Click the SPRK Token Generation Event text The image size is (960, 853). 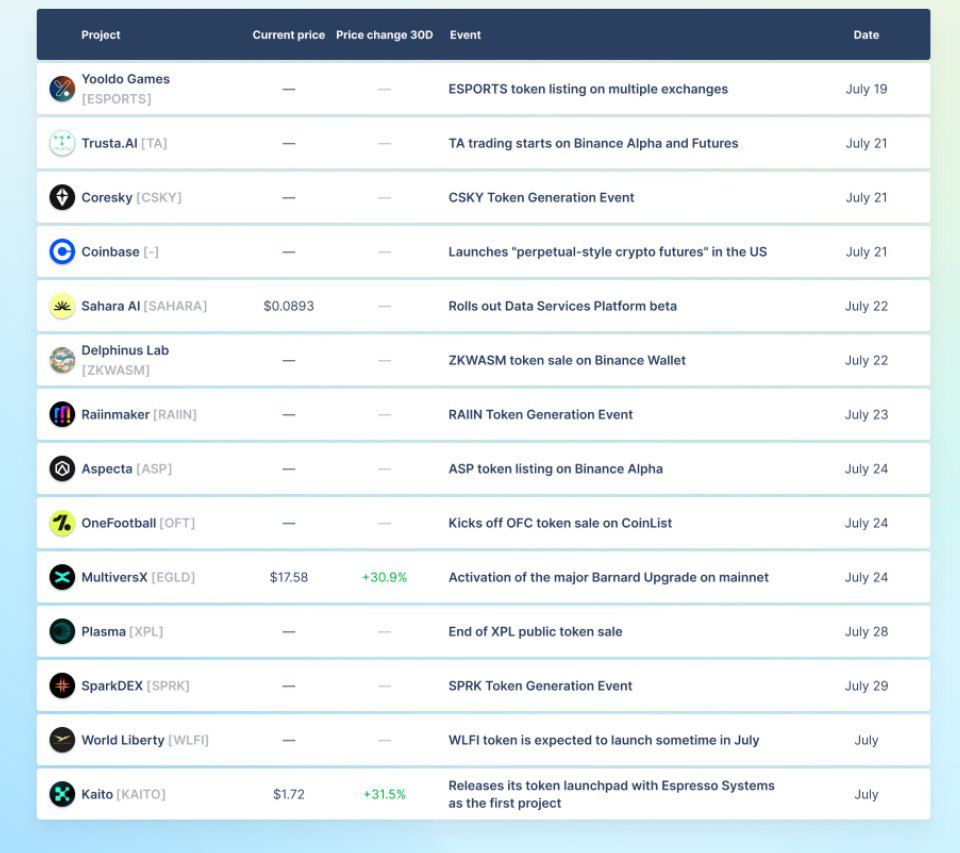pyautogui.click(x=540, y=686)
